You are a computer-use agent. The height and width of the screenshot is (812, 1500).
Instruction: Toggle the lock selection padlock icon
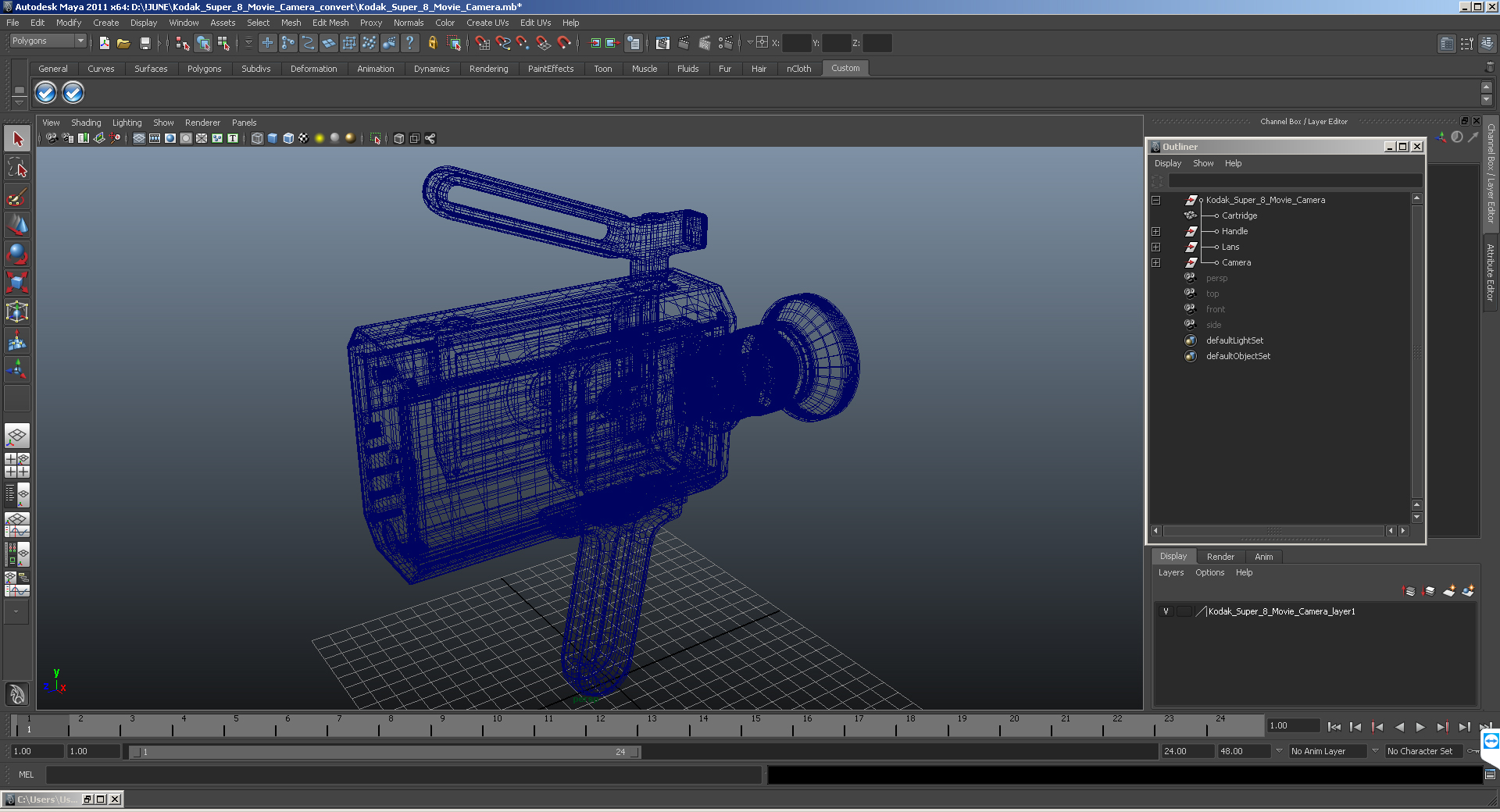432,44
